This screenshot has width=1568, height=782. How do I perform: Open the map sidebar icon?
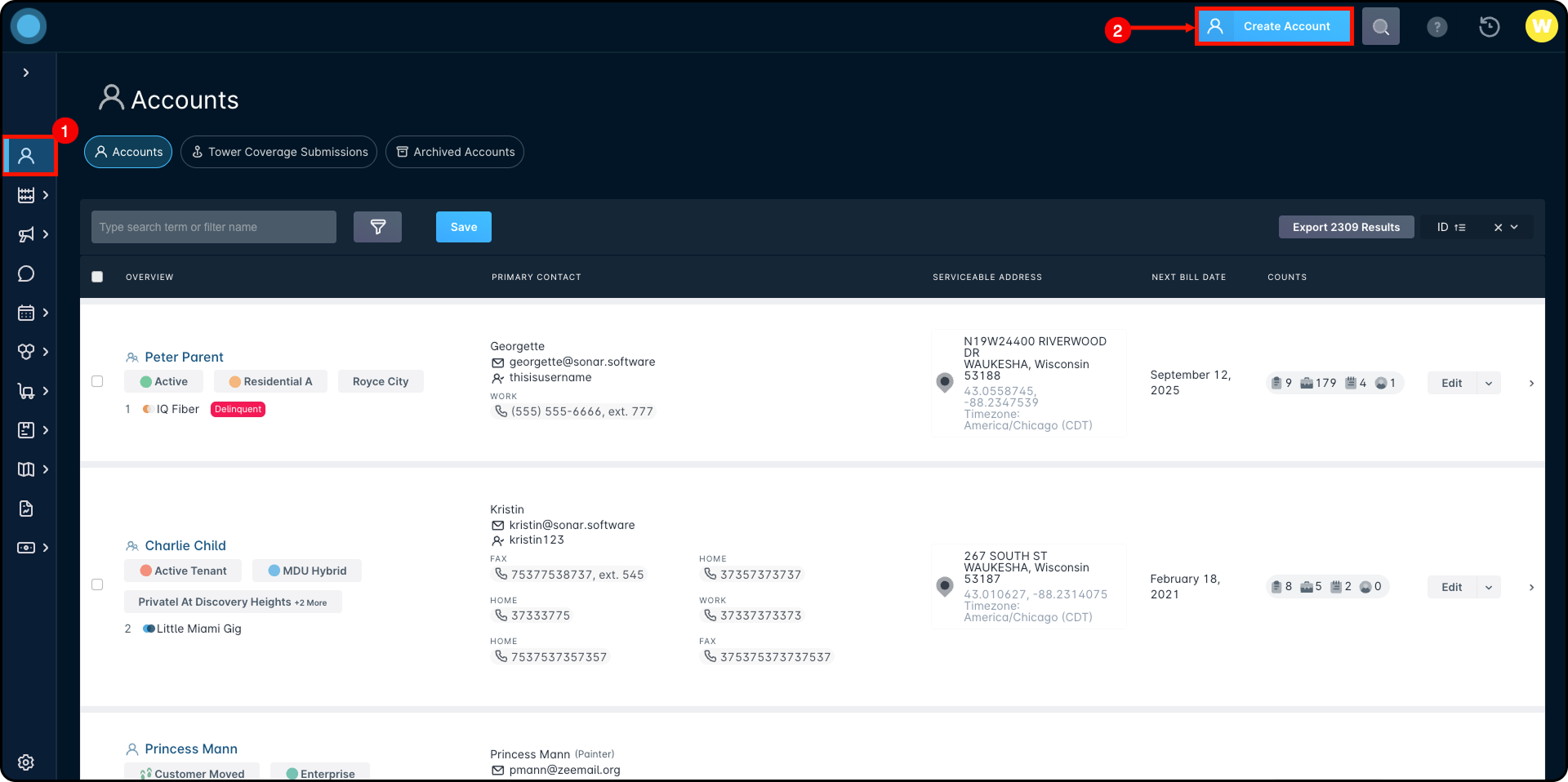(x=26, y=469)
